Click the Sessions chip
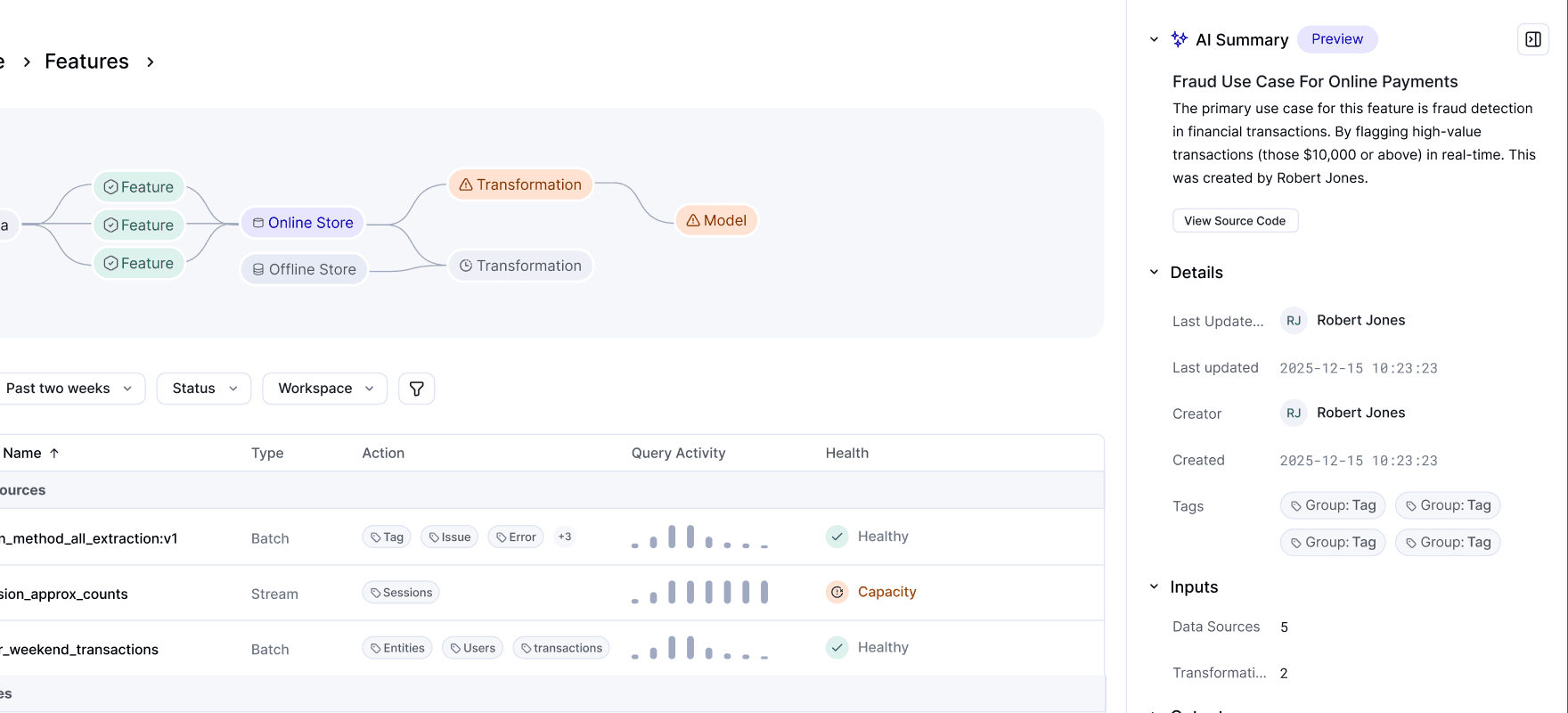The image size is (1568, 713). tap(401, 593)
